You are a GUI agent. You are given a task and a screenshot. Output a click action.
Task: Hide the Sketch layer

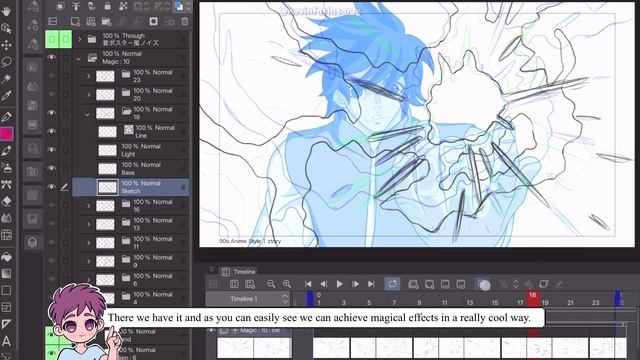click(x=51, y=187)
